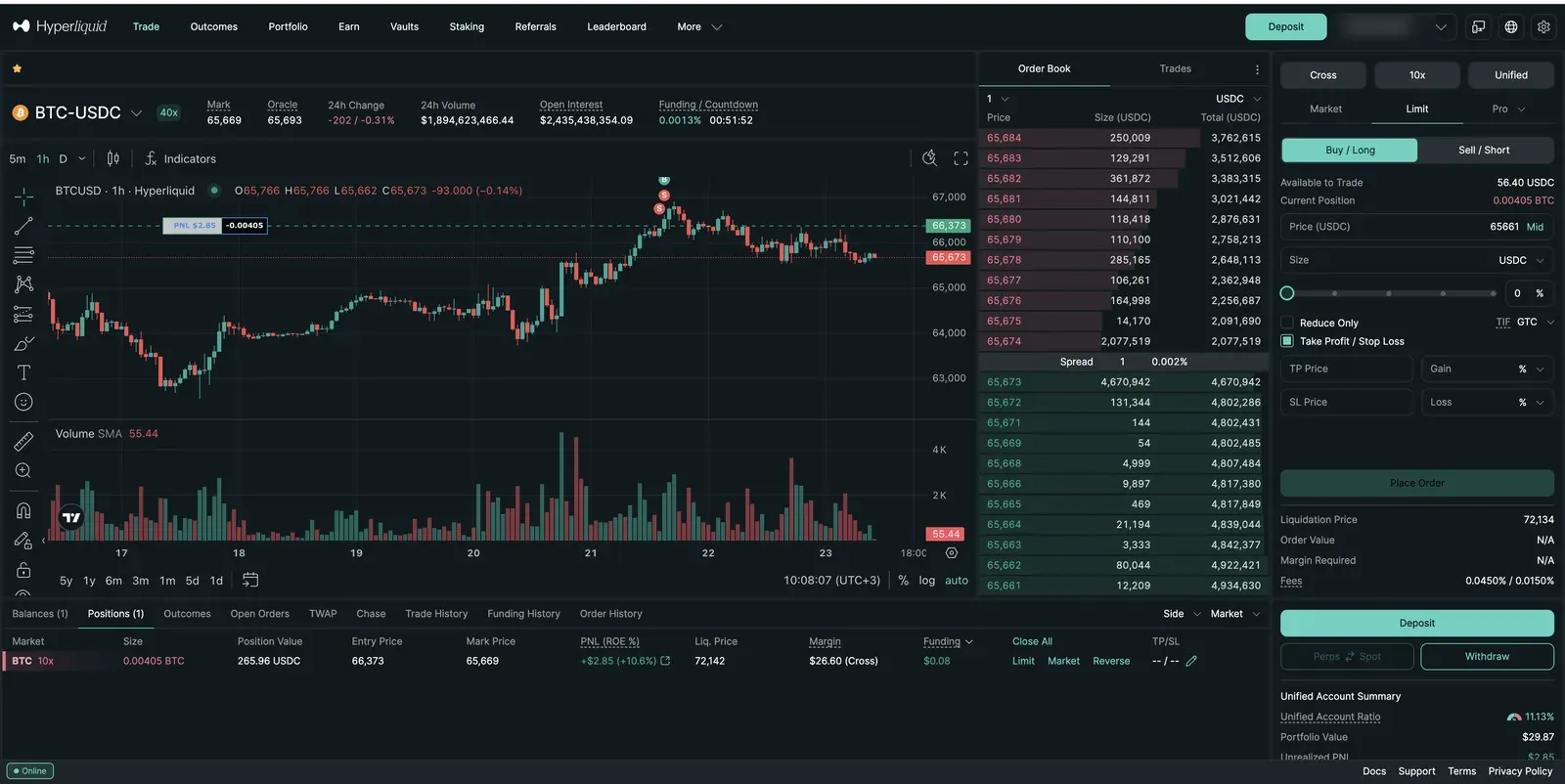This screenshot has width=1565, height=784.
Task: Select the crosshair cursor tool
Action: tap(23, 196)
